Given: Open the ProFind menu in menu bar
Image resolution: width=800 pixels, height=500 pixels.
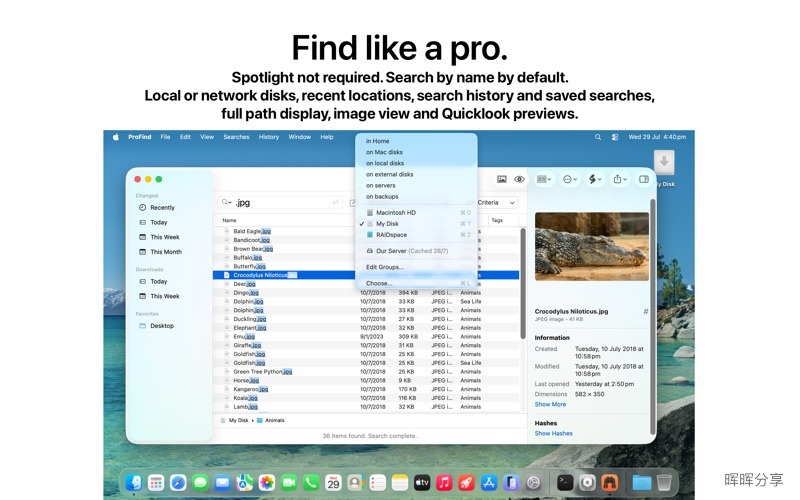Looking at the screenshot, I should pos(140,137).
